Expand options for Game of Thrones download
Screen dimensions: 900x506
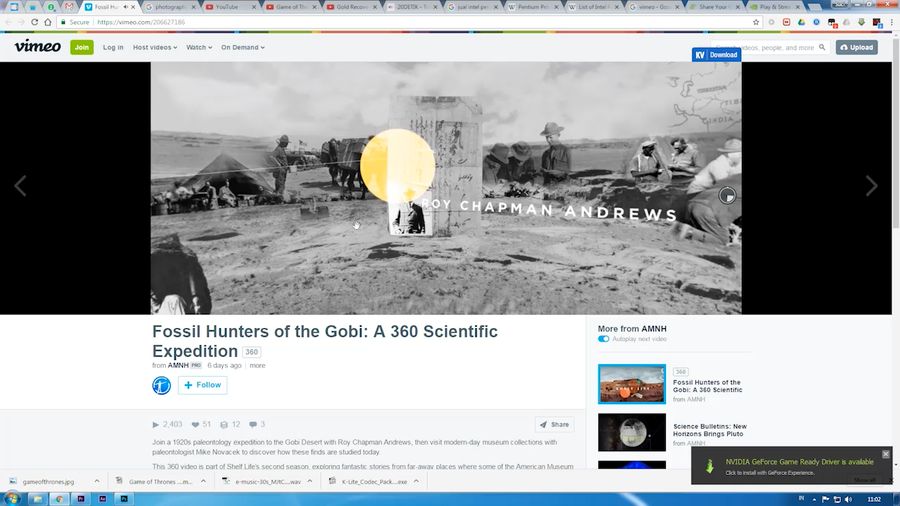[203, 481]
